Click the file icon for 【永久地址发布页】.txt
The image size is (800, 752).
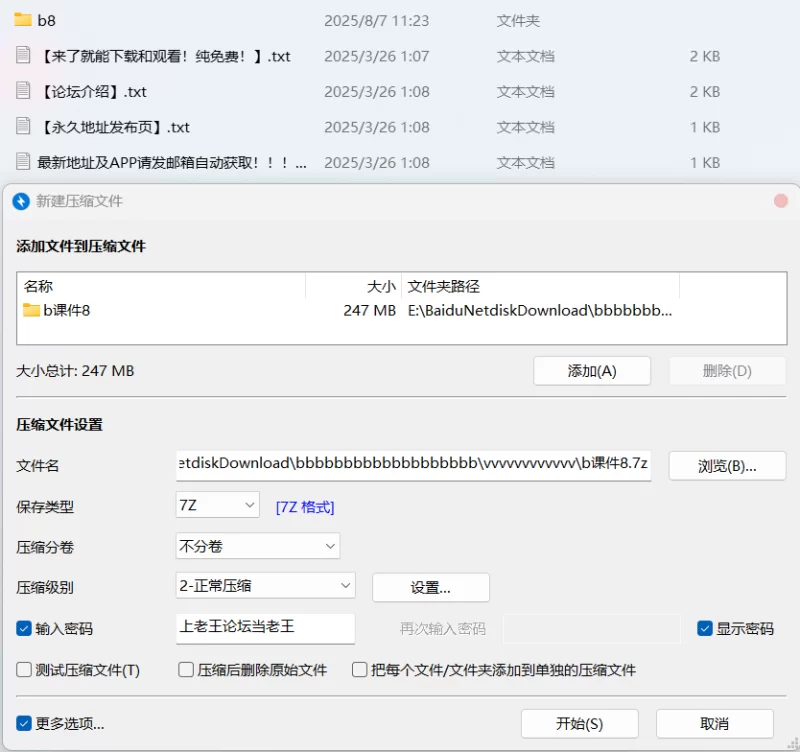click(x=22, y=126)
